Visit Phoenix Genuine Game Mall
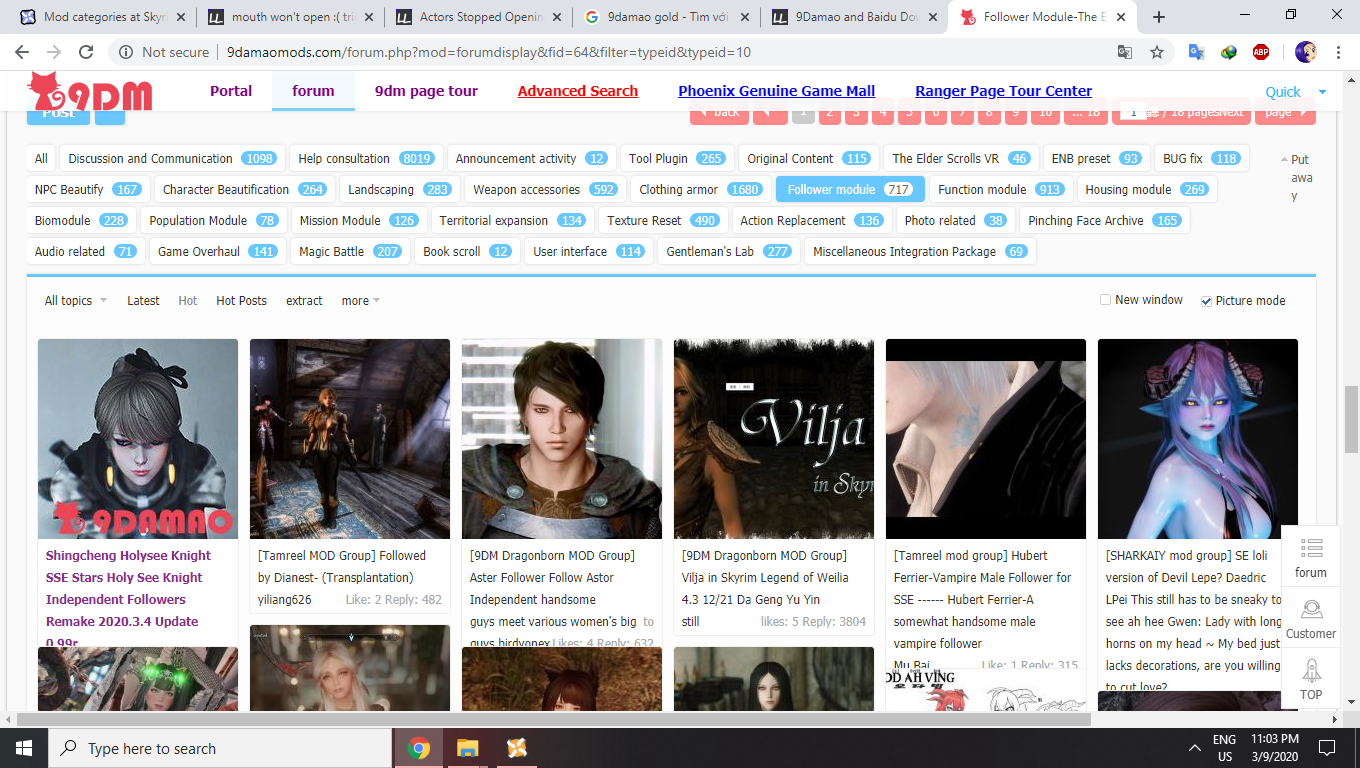 777,91
